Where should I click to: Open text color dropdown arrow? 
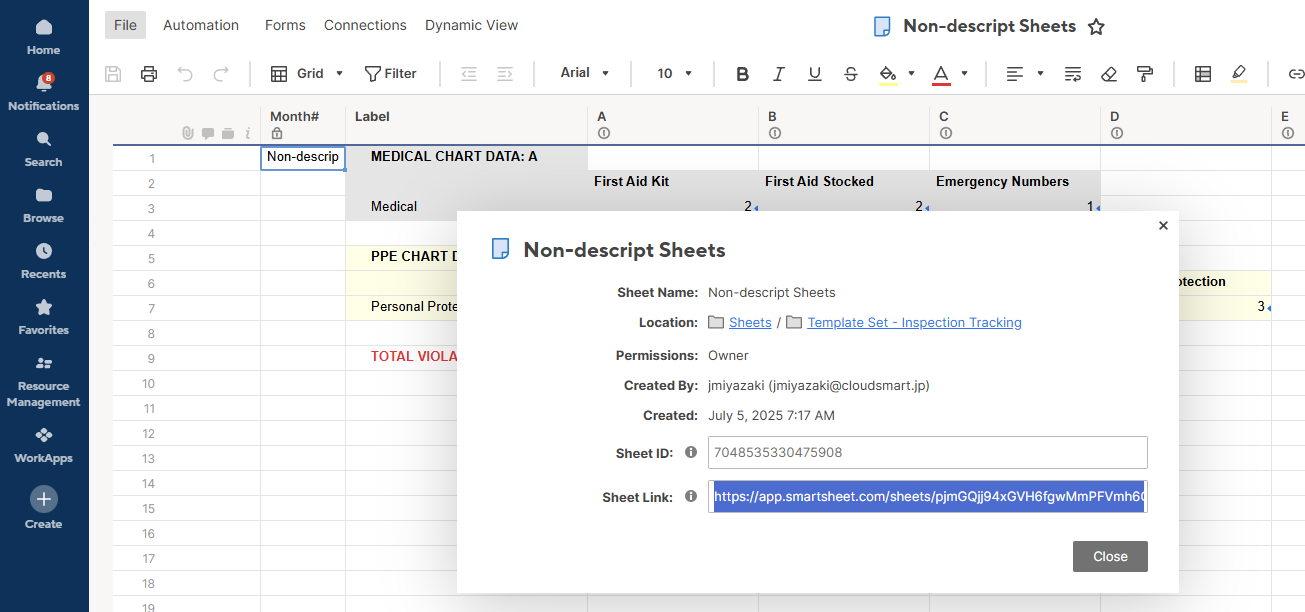(x=964, y=73)
